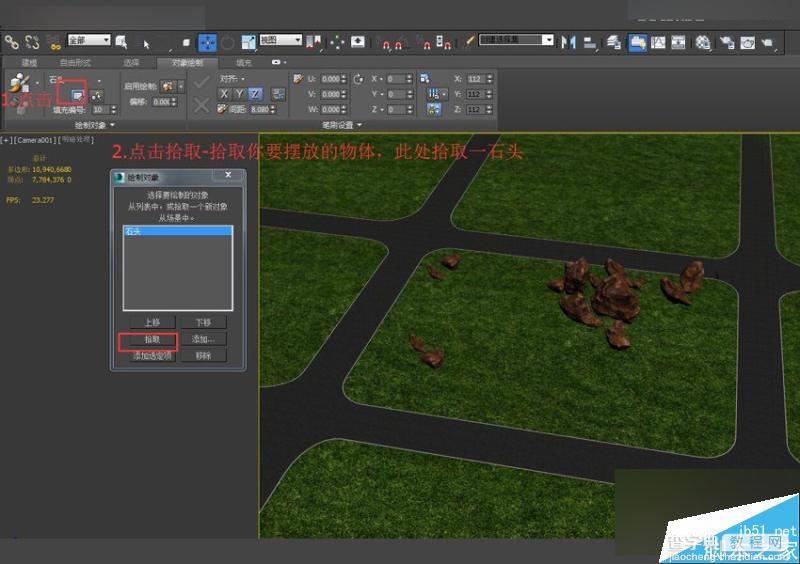Switch to the 对象绘制 ribbon tab
The height and width of the screenshot is (564, 800).
(187, 62)
